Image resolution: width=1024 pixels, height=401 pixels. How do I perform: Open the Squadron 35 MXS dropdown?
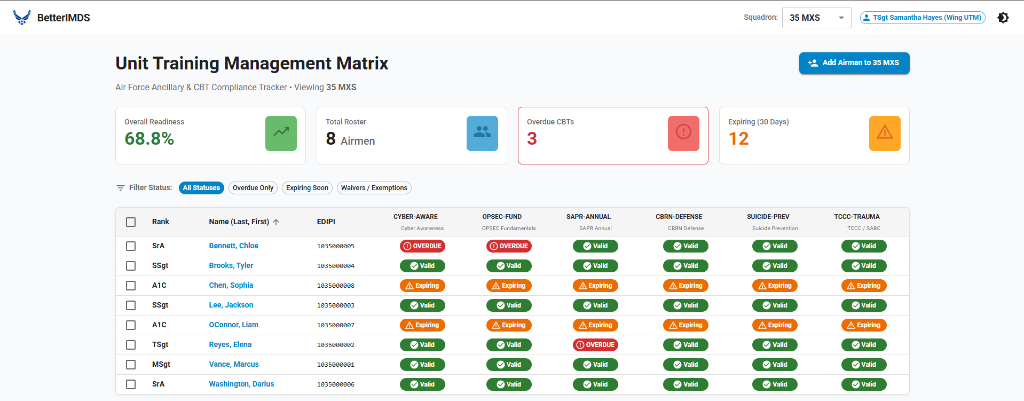coord(816,18)
